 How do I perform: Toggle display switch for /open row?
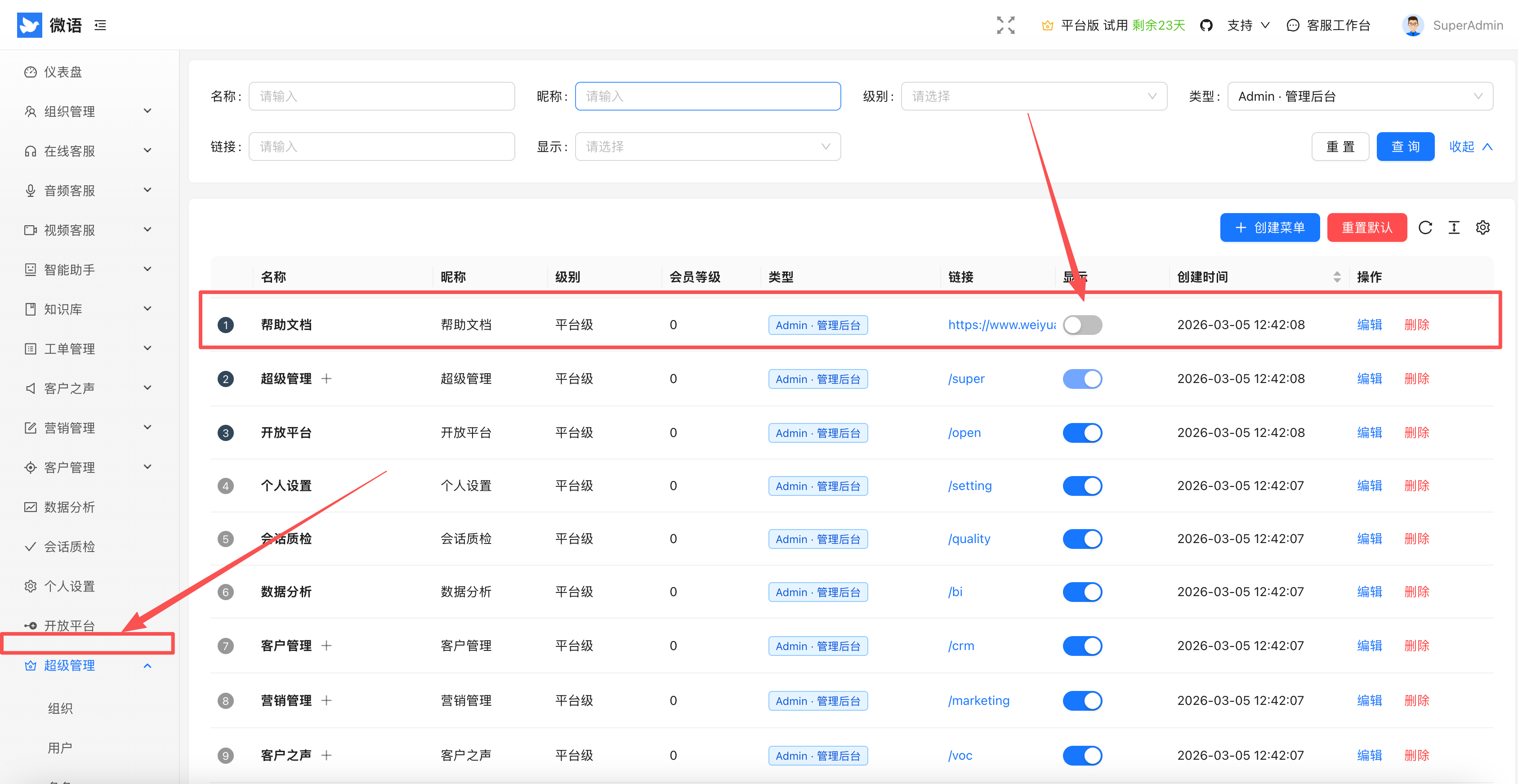tap(1082, 433)
